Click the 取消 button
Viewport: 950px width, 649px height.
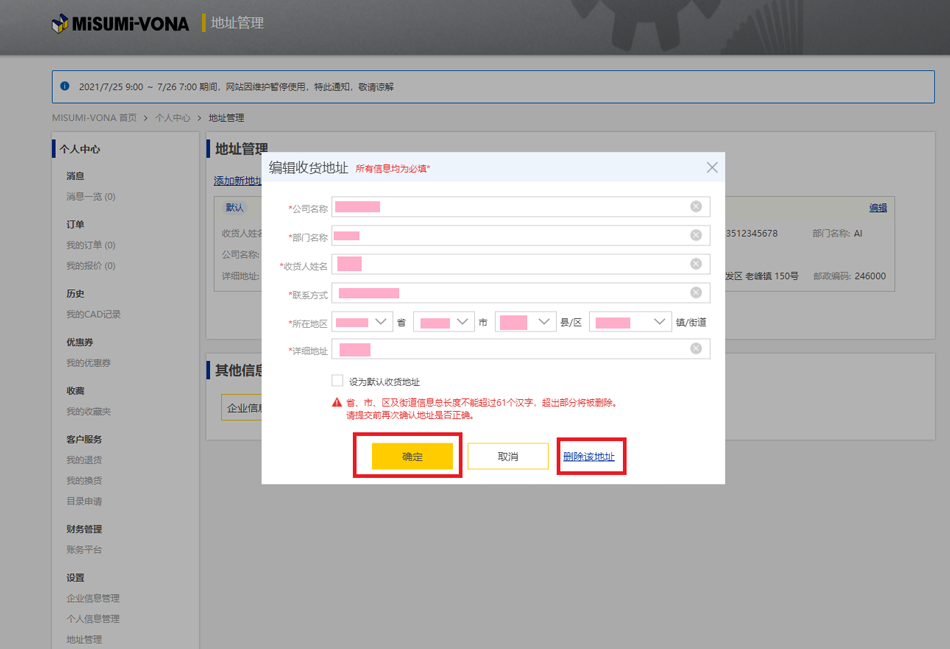508,457
